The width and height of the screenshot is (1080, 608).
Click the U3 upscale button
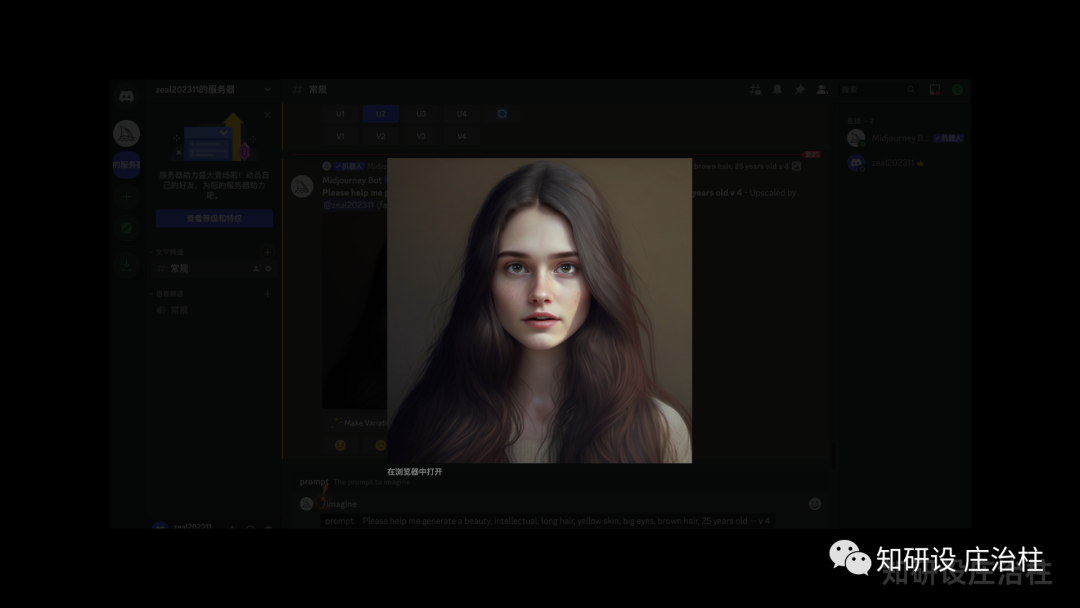[421, 114]
